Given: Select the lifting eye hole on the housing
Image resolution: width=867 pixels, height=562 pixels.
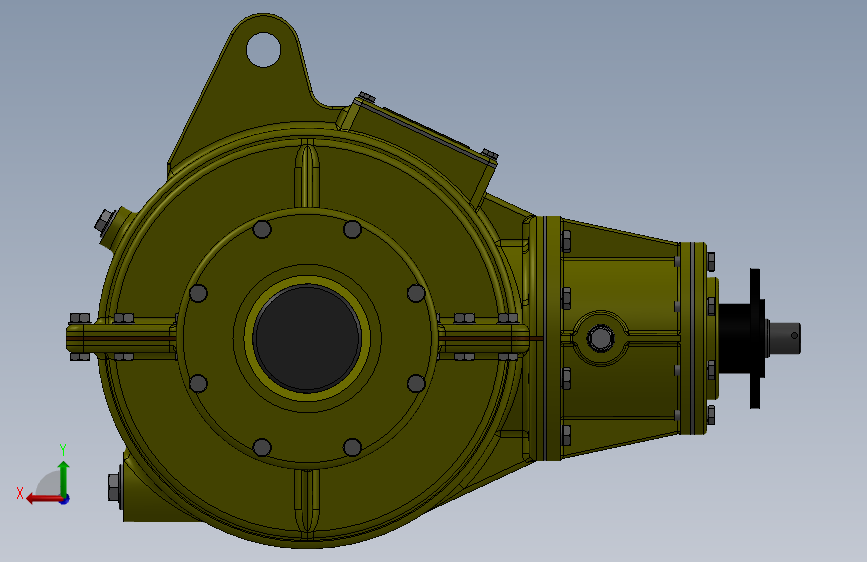Looking at the screenshot, I should tap(263, 50).
